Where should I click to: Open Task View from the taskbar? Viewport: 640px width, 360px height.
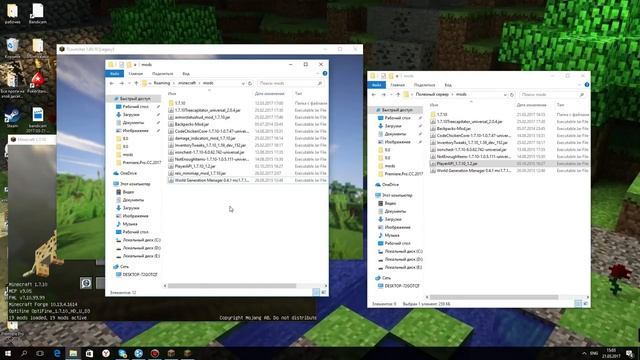pyautogui.click(x=40, y=353)
